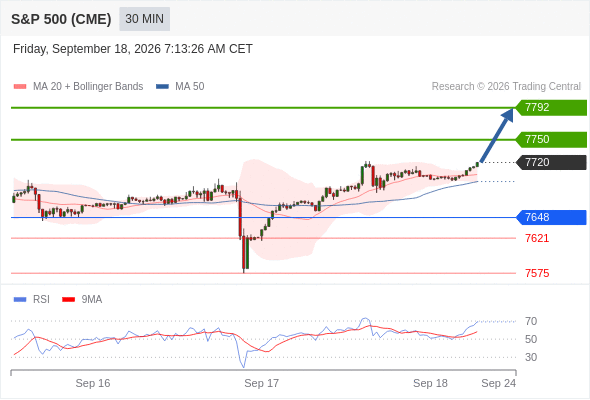Click the Sep 24 date axis label
590x400 pixels.
(499, 383)
